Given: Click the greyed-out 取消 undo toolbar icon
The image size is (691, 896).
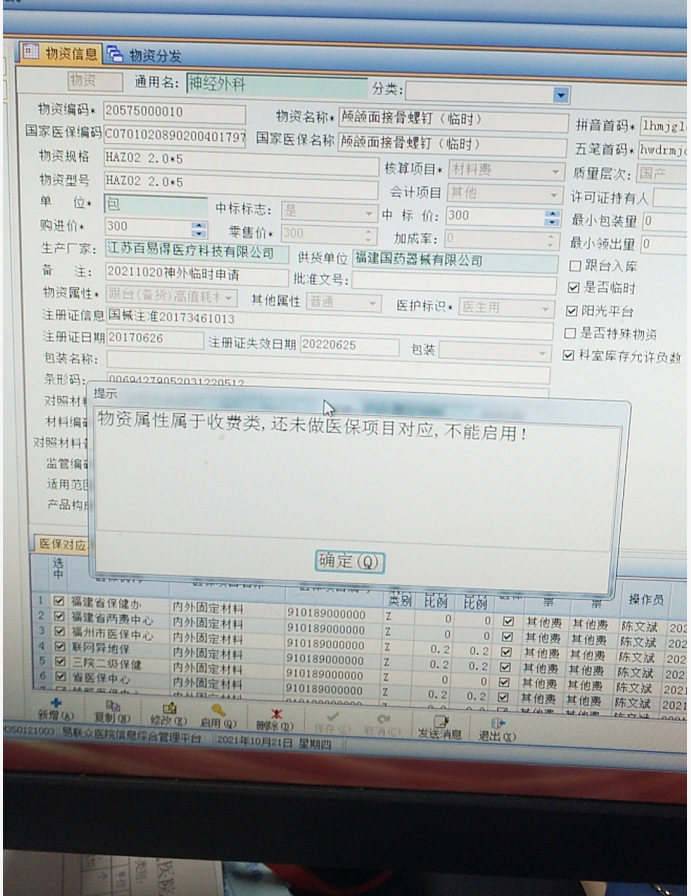Looking at the screenshot, I should (382, 719).
